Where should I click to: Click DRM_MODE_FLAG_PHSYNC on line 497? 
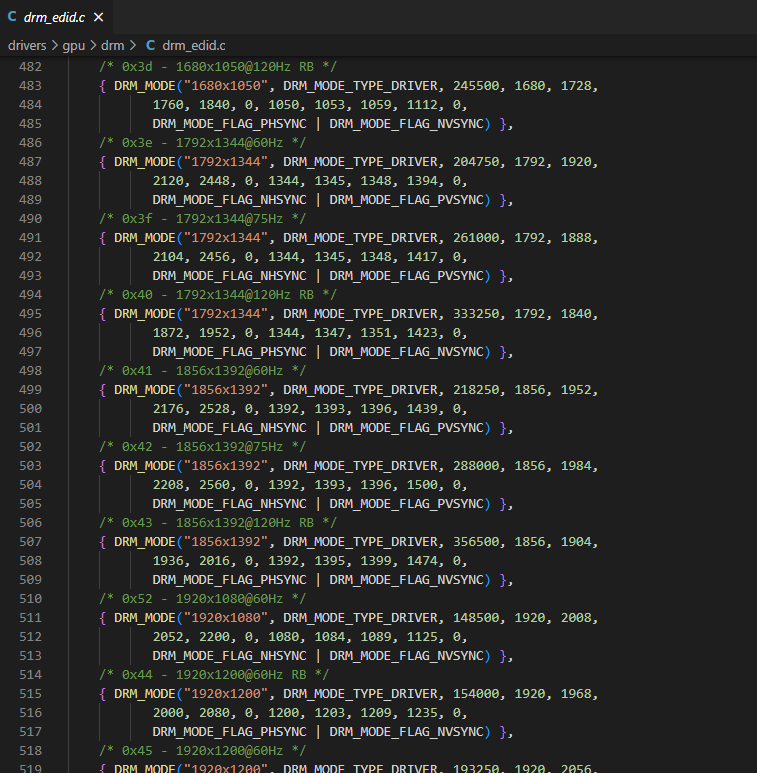[229, 351]
